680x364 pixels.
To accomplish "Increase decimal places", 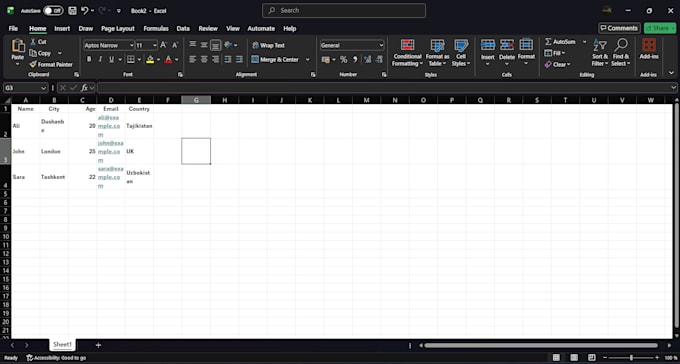I will (367, 59).
